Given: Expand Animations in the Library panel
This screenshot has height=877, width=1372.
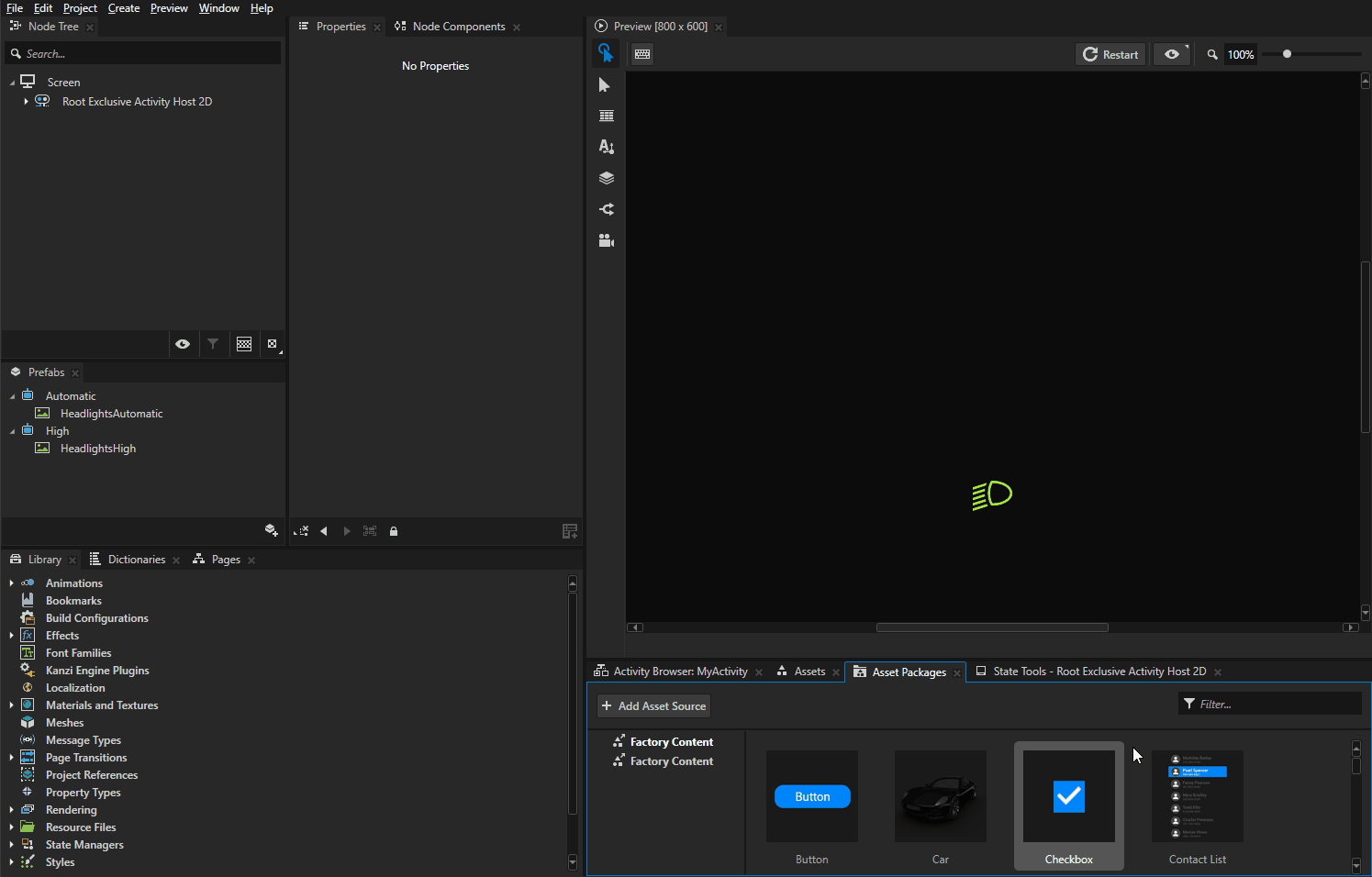Looking at the screenshot, I should [x=12, y=583].
